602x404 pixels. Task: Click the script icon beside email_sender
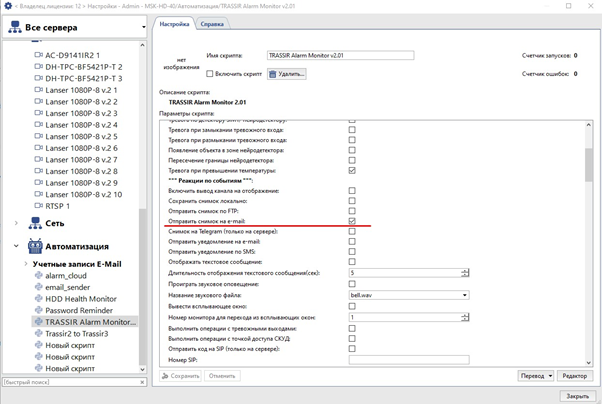pyautogui.click(x=38, y=287)
